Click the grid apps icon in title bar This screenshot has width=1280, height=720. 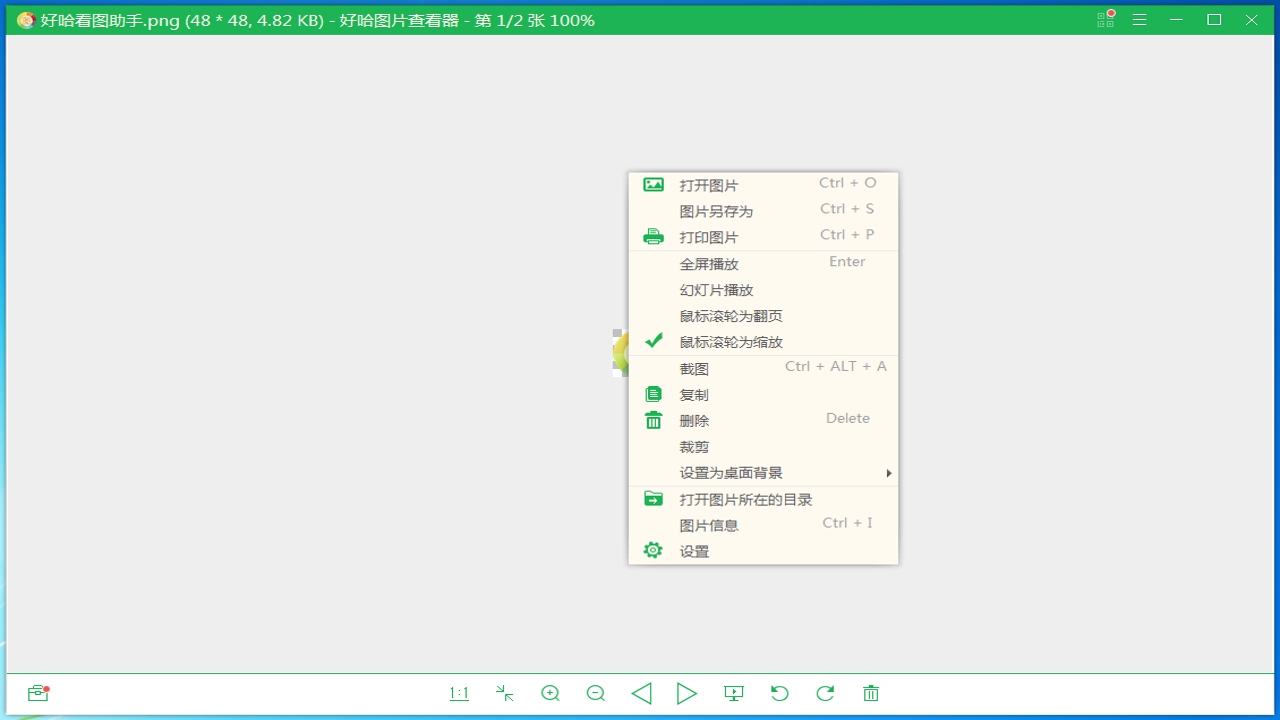click(1105, 20)
